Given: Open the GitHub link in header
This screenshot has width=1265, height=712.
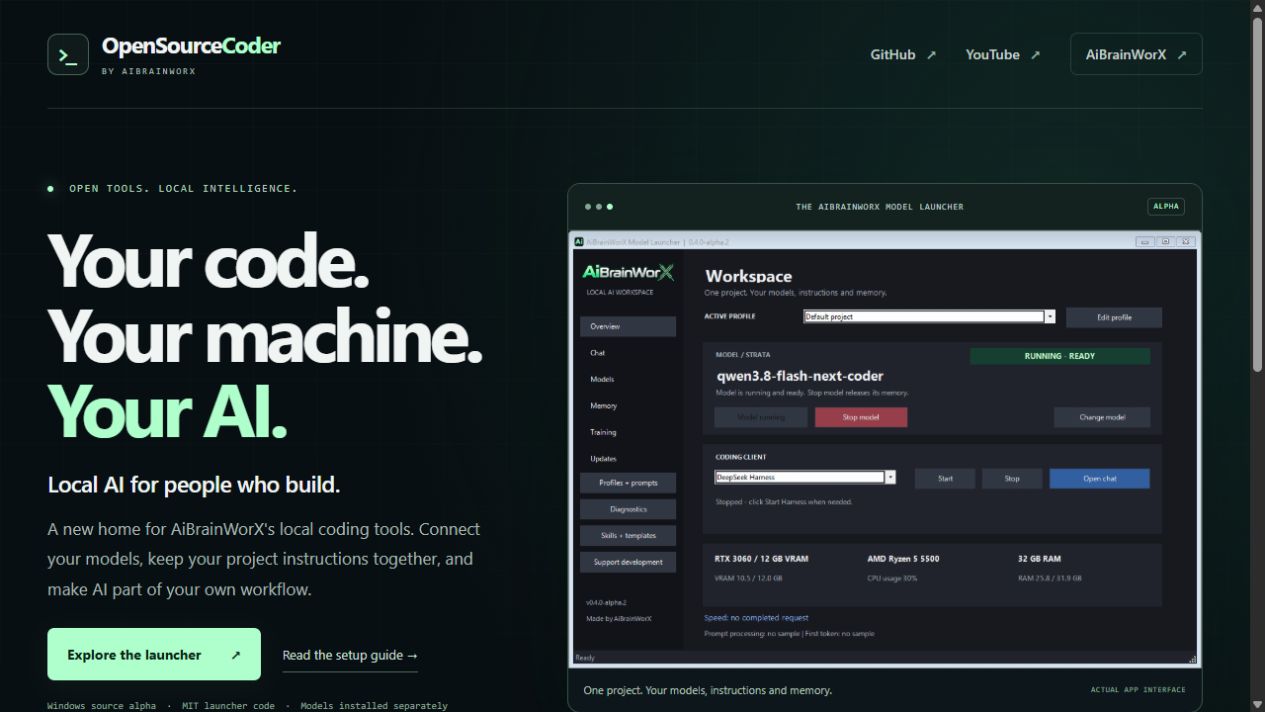Looking at the screenshot, I should 903,55.
